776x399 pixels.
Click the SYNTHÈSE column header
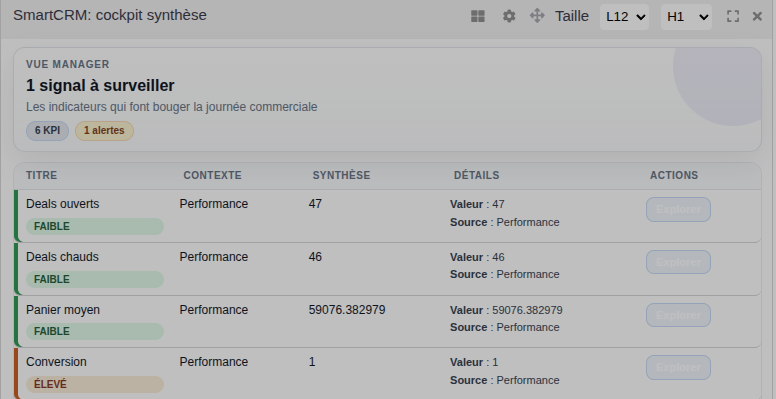point(341,175)
